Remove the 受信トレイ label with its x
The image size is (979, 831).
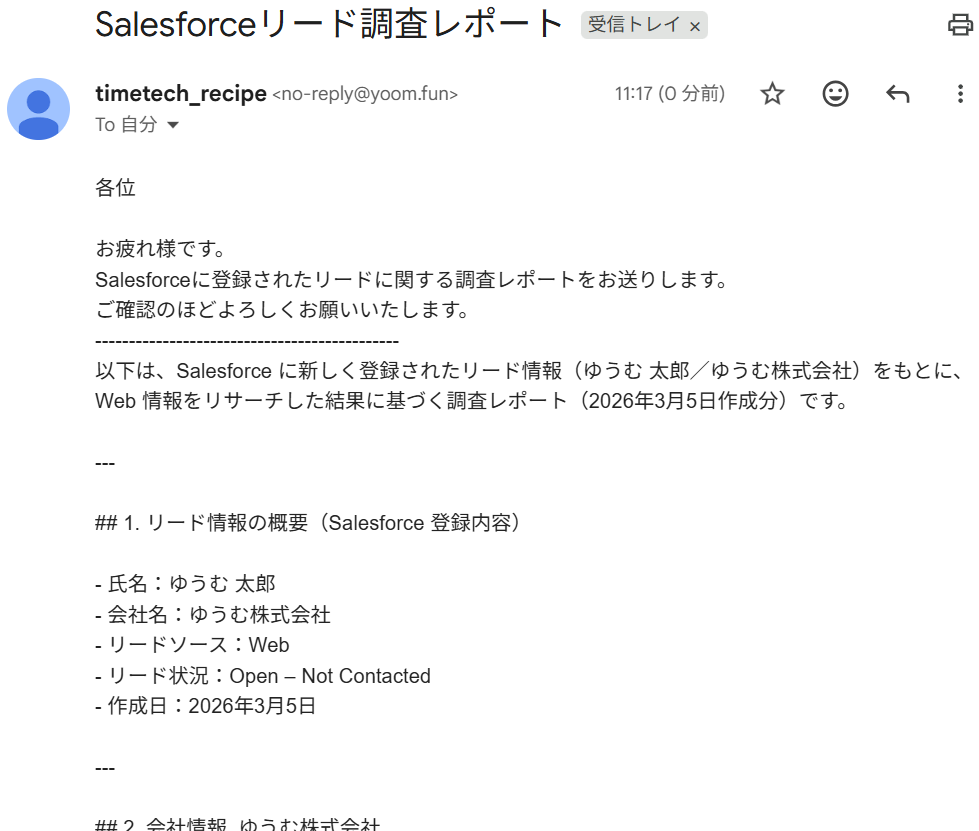[695, 26]
